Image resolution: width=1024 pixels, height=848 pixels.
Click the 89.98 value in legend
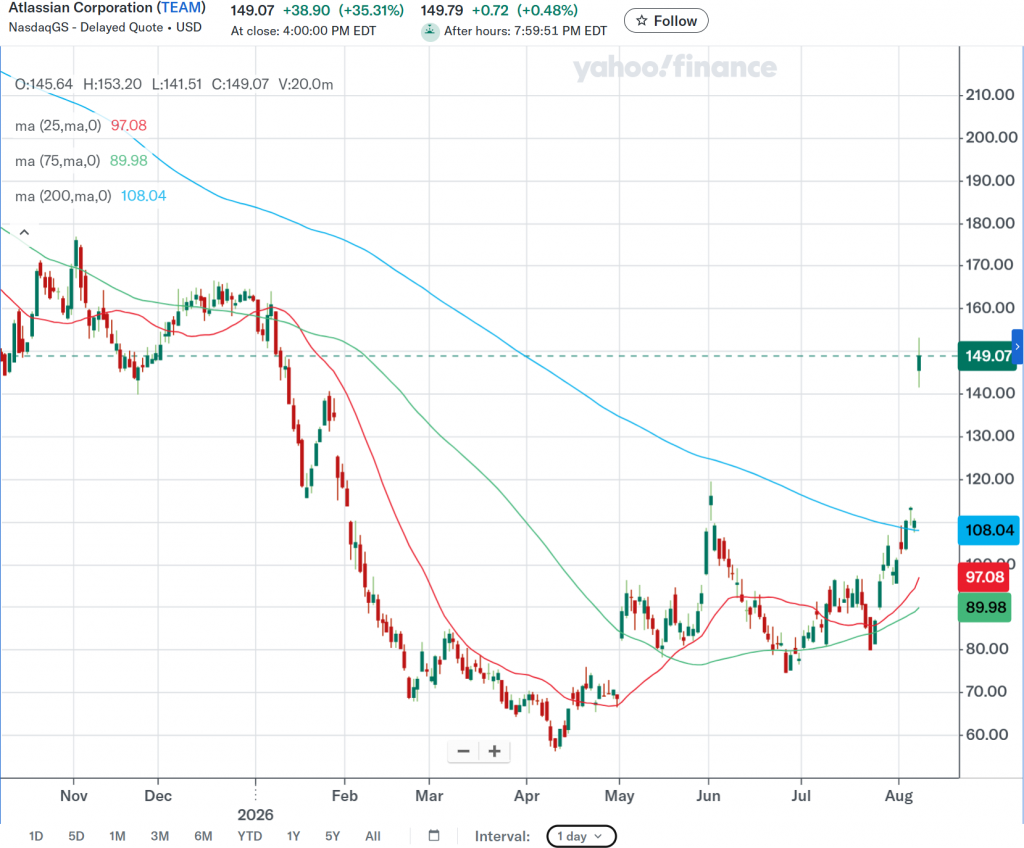click(129, 161)
